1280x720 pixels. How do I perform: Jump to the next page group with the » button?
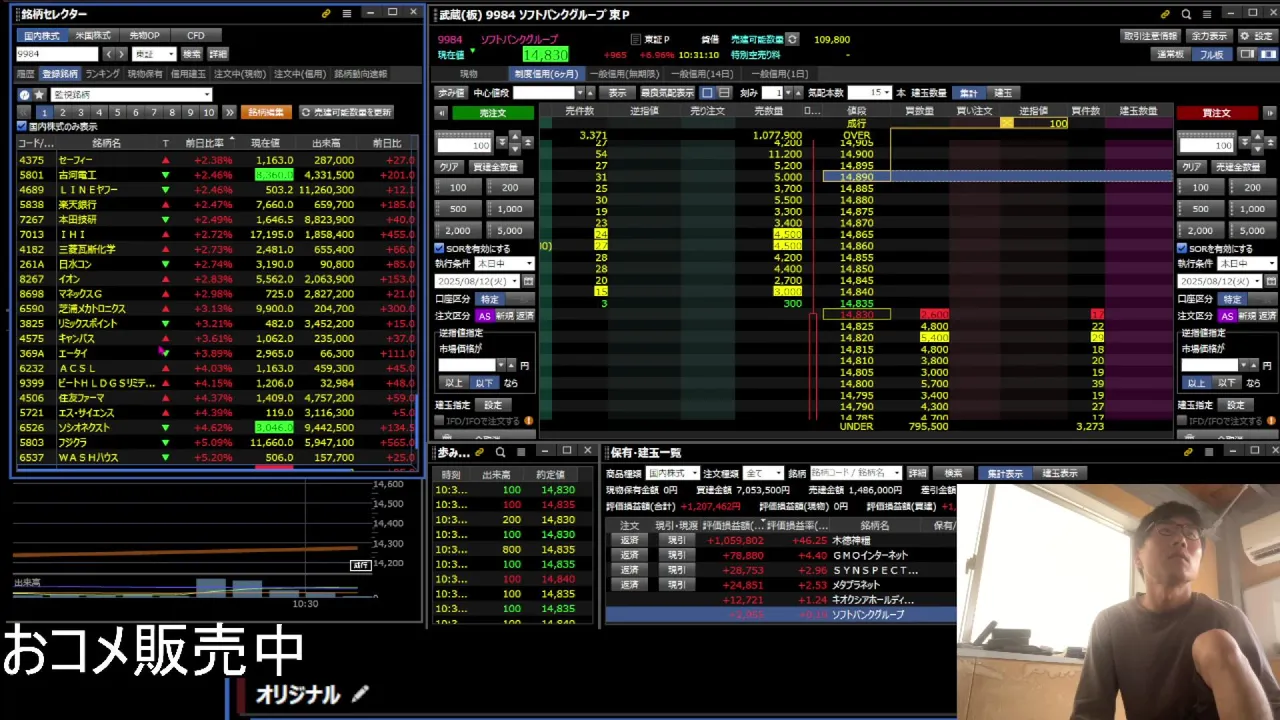(x=229, y=112)
